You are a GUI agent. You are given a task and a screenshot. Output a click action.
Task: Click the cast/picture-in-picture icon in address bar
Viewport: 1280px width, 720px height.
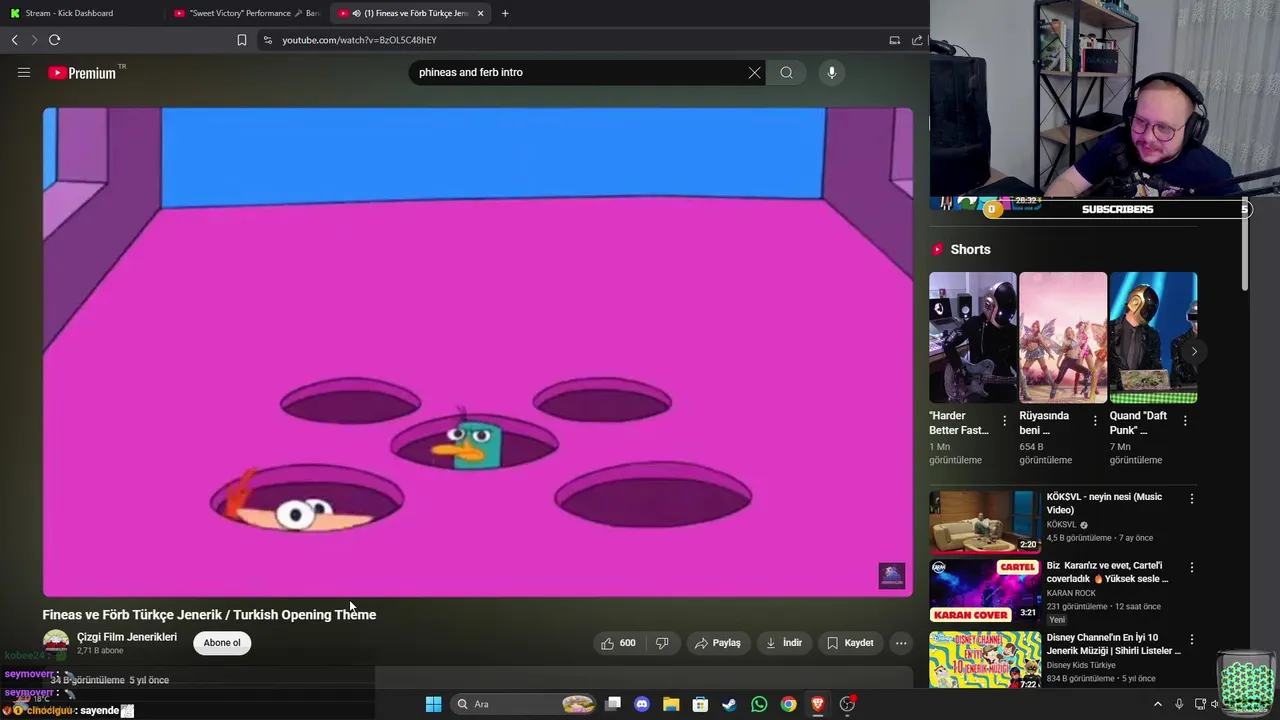coord(894,40)
